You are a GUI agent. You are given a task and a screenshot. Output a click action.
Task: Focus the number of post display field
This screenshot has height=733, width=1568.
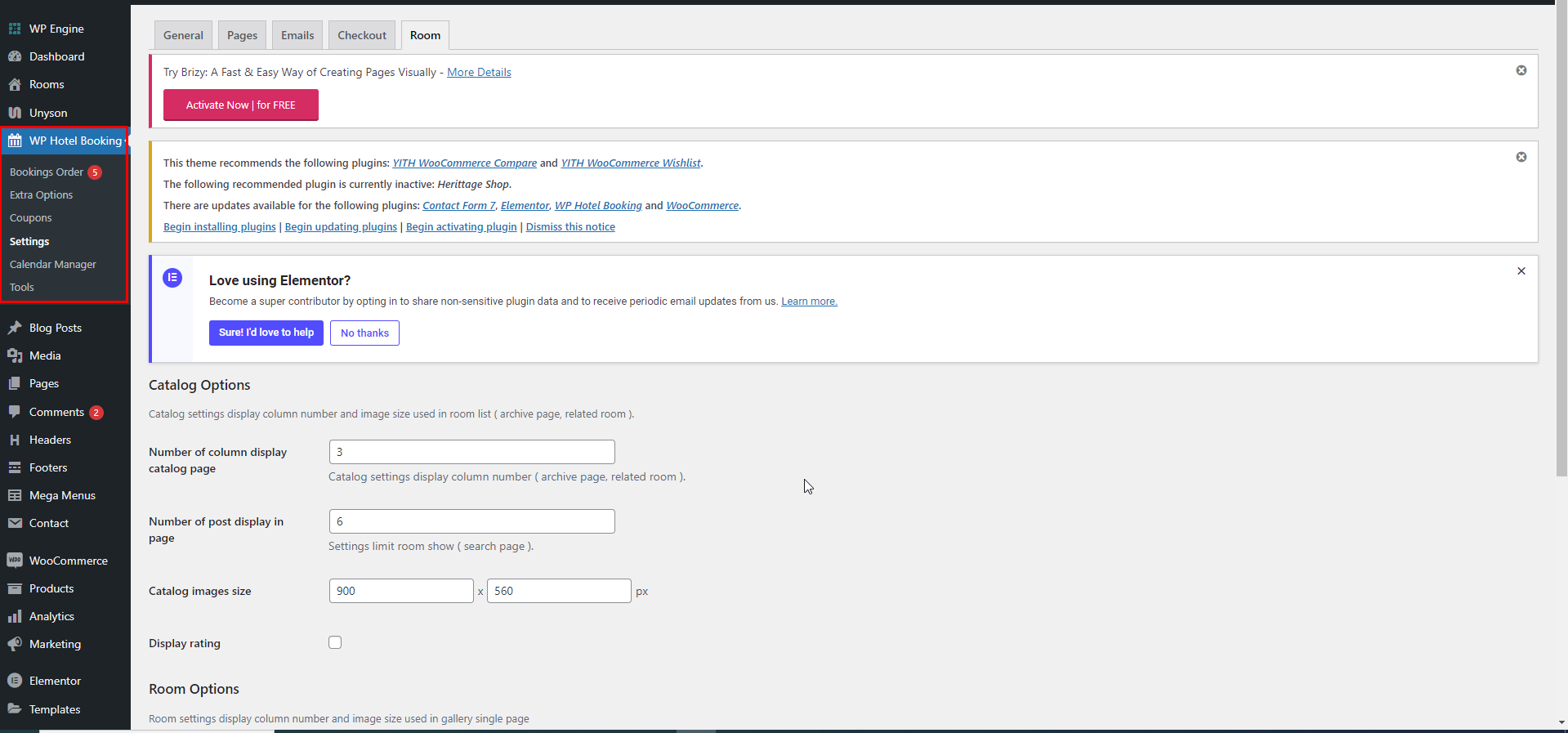click(x=472, y=521)
